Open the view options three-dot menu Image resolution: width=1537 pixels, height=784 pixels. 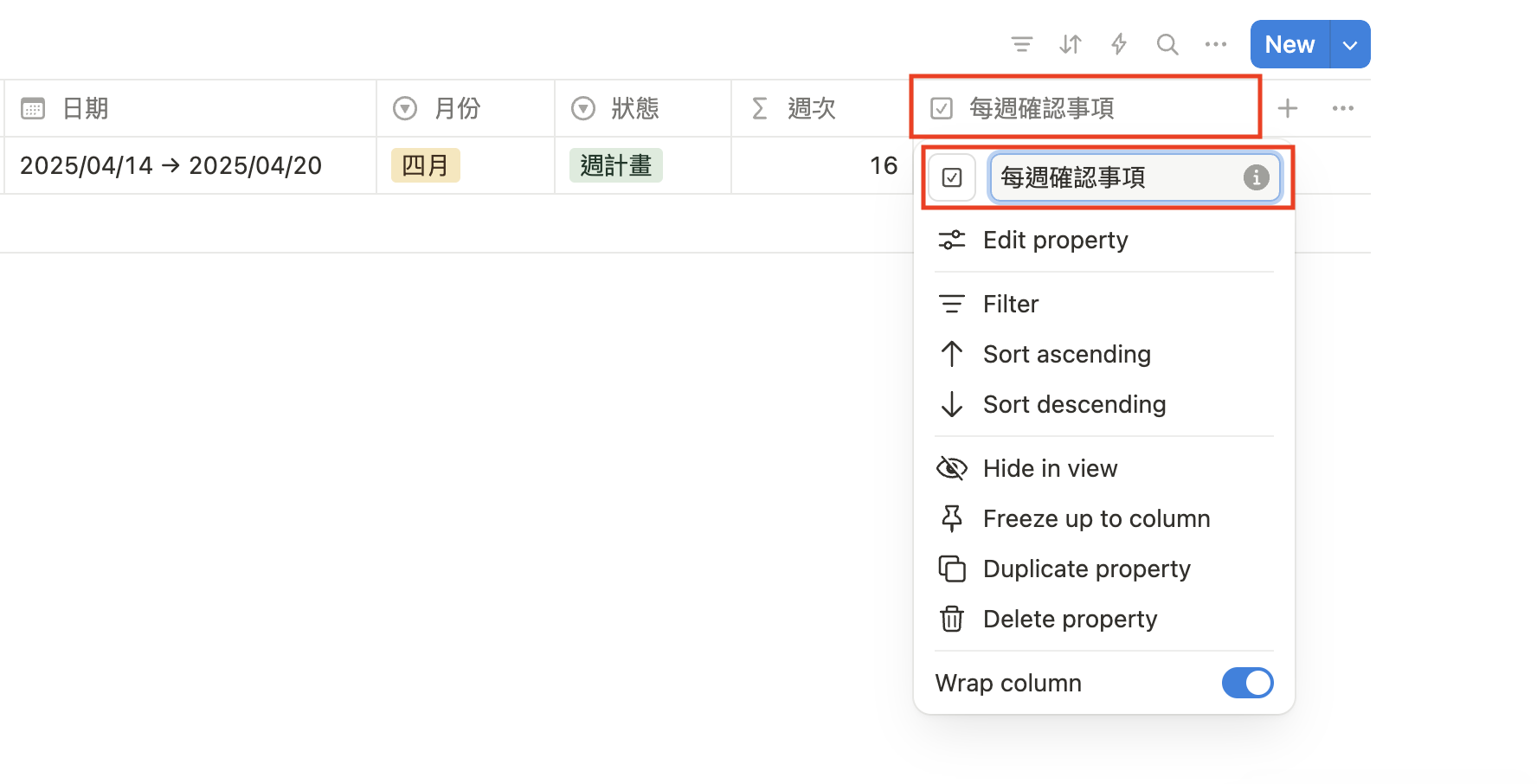[1216, 44]
